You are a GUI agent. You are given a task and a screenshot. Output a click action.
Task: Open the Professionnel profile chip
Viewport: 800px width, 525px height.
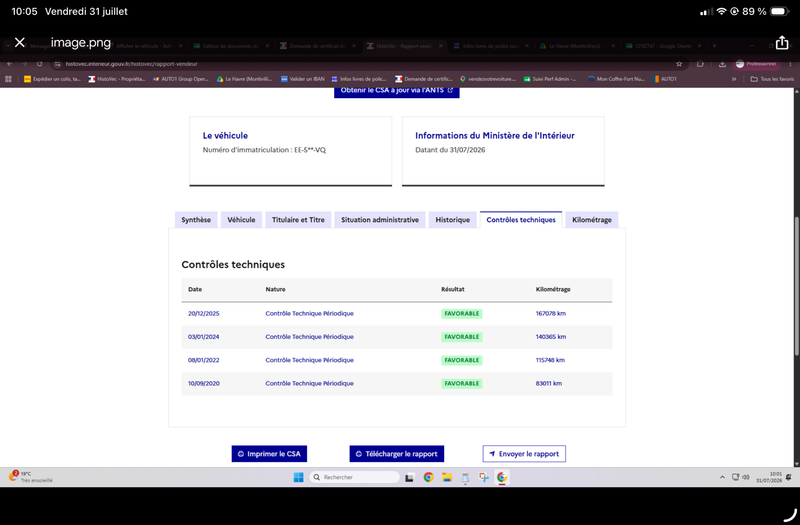click(757, 64)
